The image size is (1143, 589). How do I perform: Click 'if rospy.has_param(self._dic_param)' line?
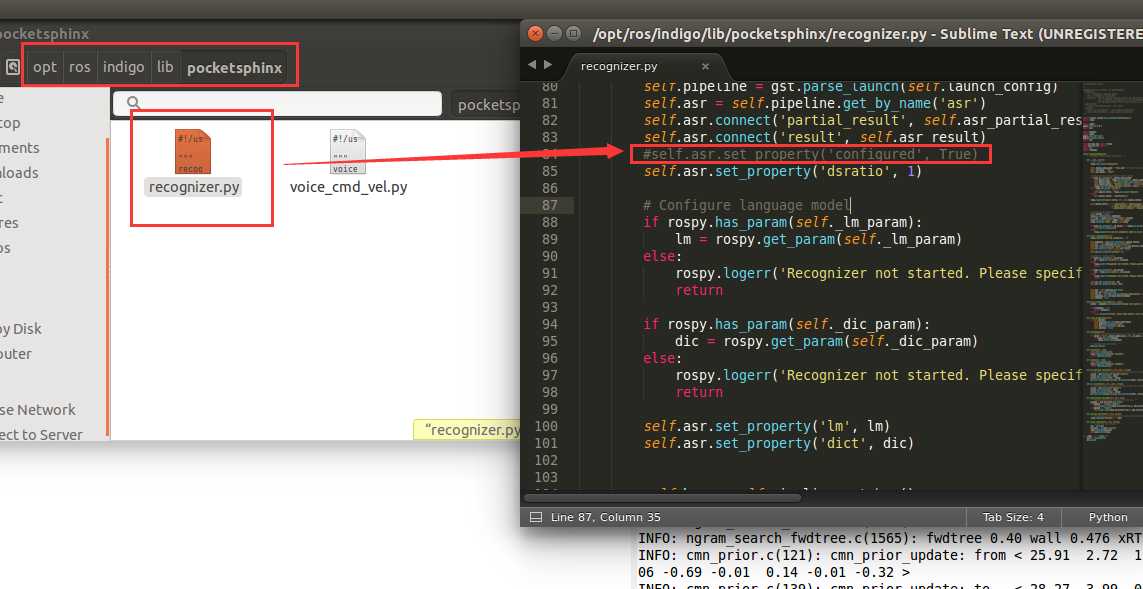[787, 324]
